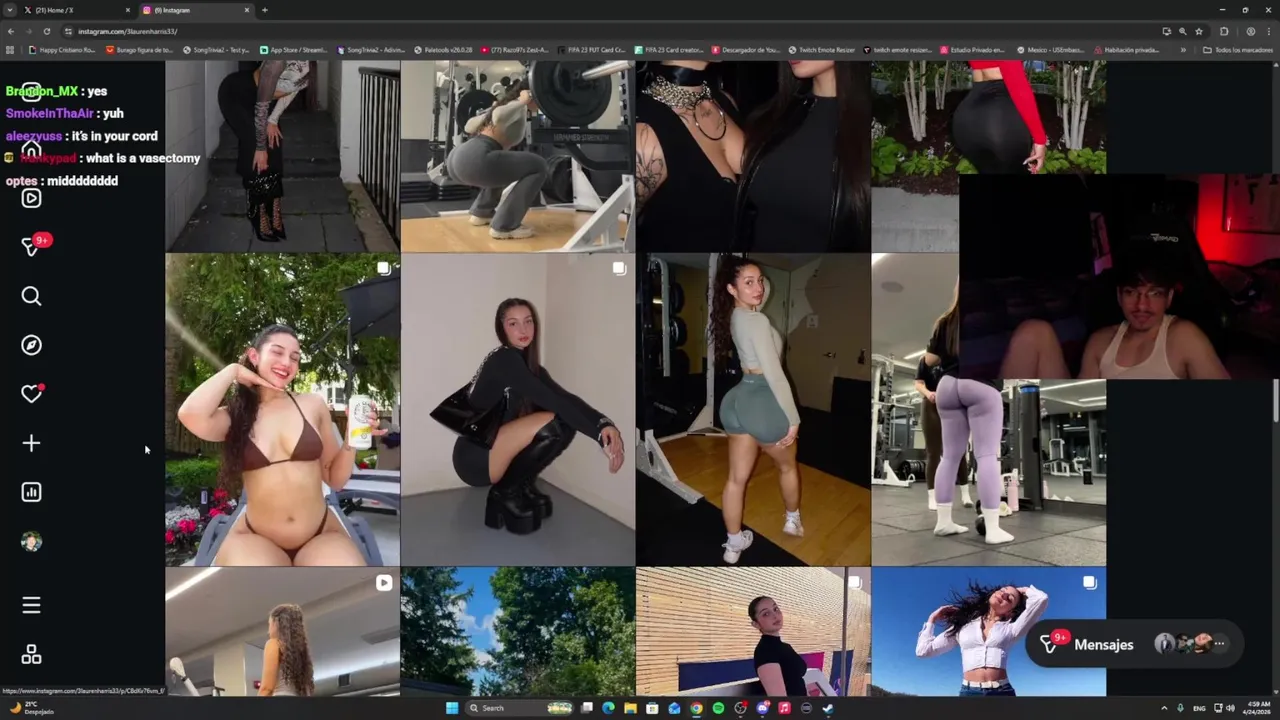
Task: Open the gym post with green shorts
Action: point(752,410)
